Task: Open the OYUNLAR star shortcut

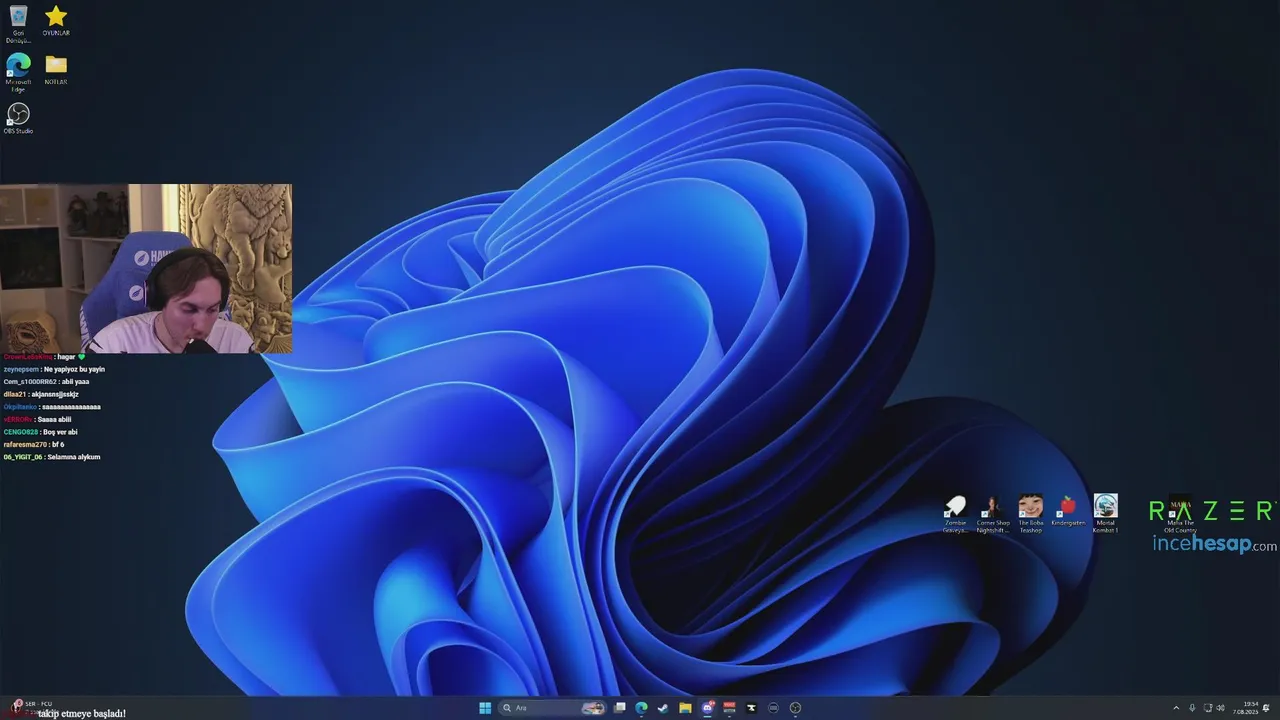Action: pyautogui.click(x=56, y=21)
